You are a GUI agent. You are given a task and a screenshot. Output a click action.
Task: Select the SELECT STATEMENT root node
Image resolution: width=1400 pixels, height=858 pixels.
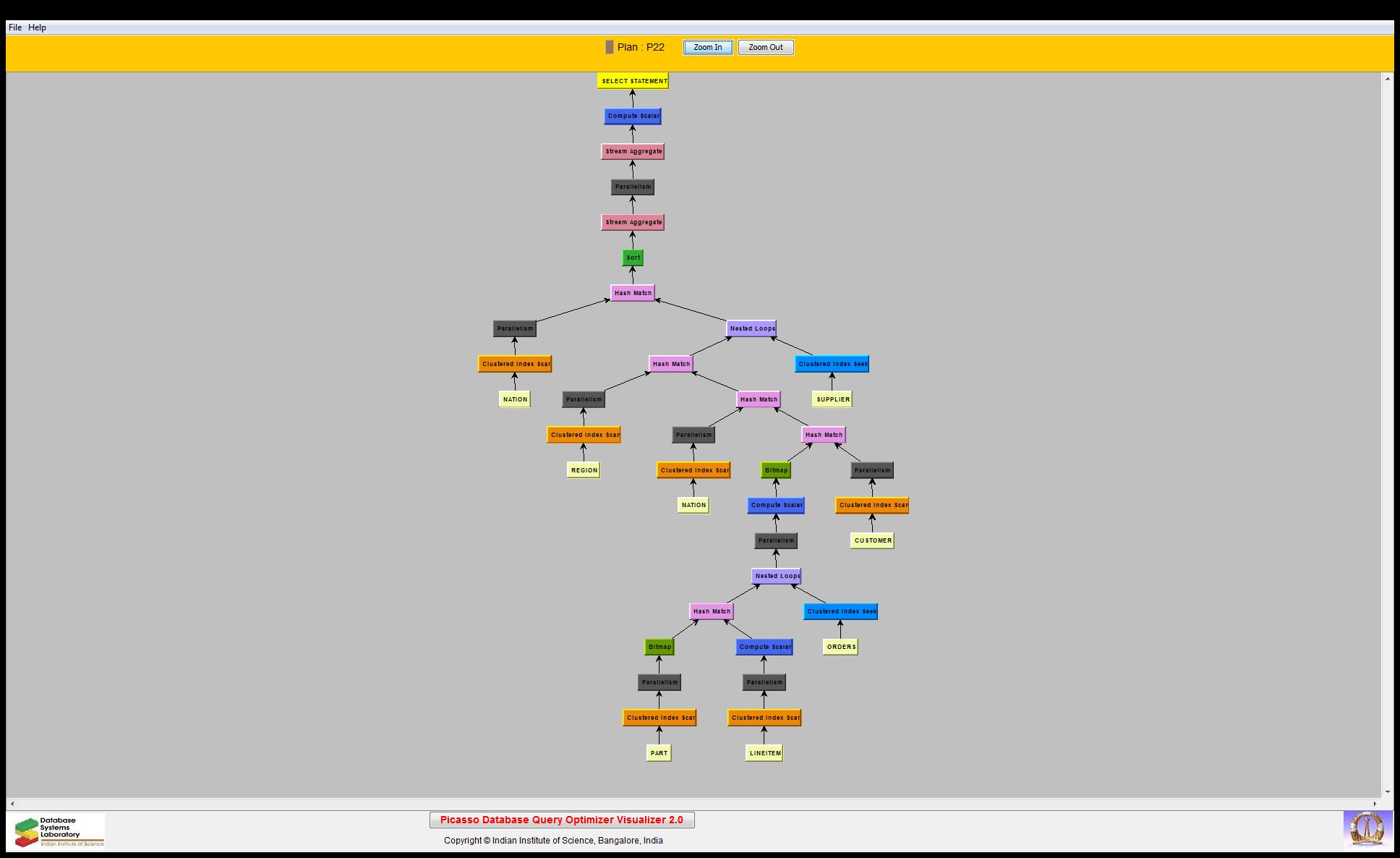coord(633,81)
